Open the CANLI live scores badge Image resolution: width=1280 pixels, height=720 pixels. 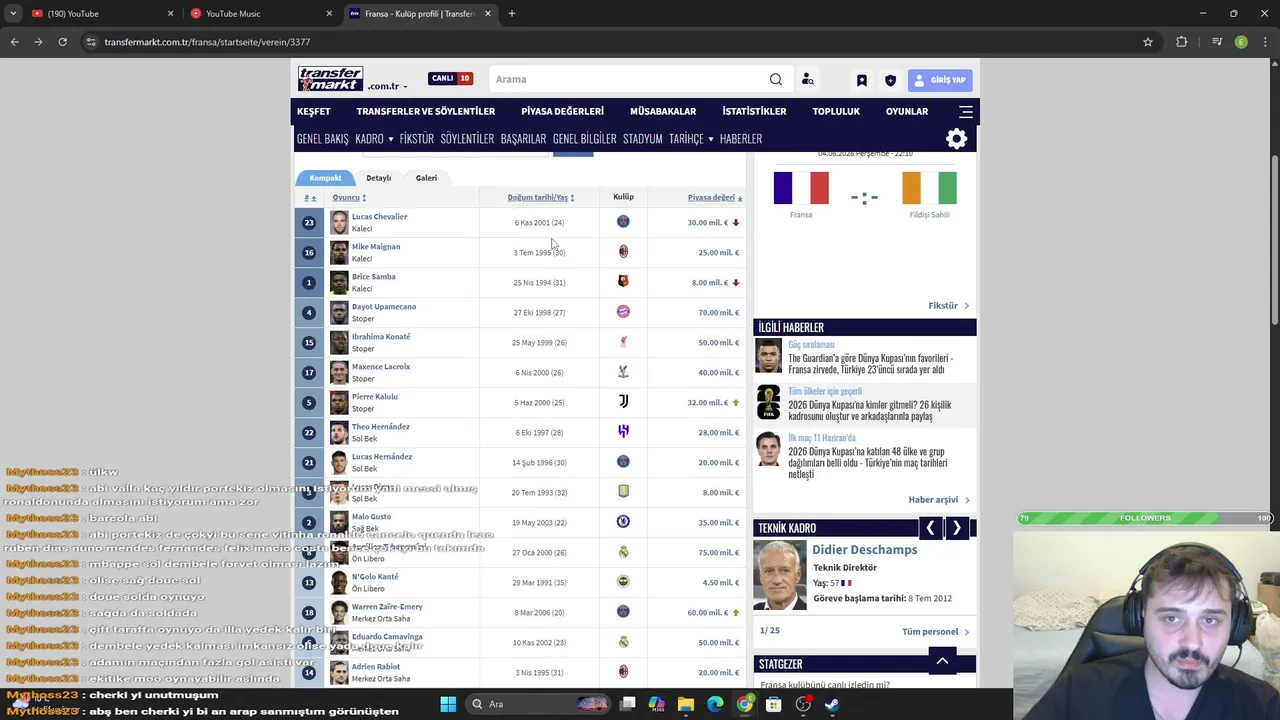[450, 79]
